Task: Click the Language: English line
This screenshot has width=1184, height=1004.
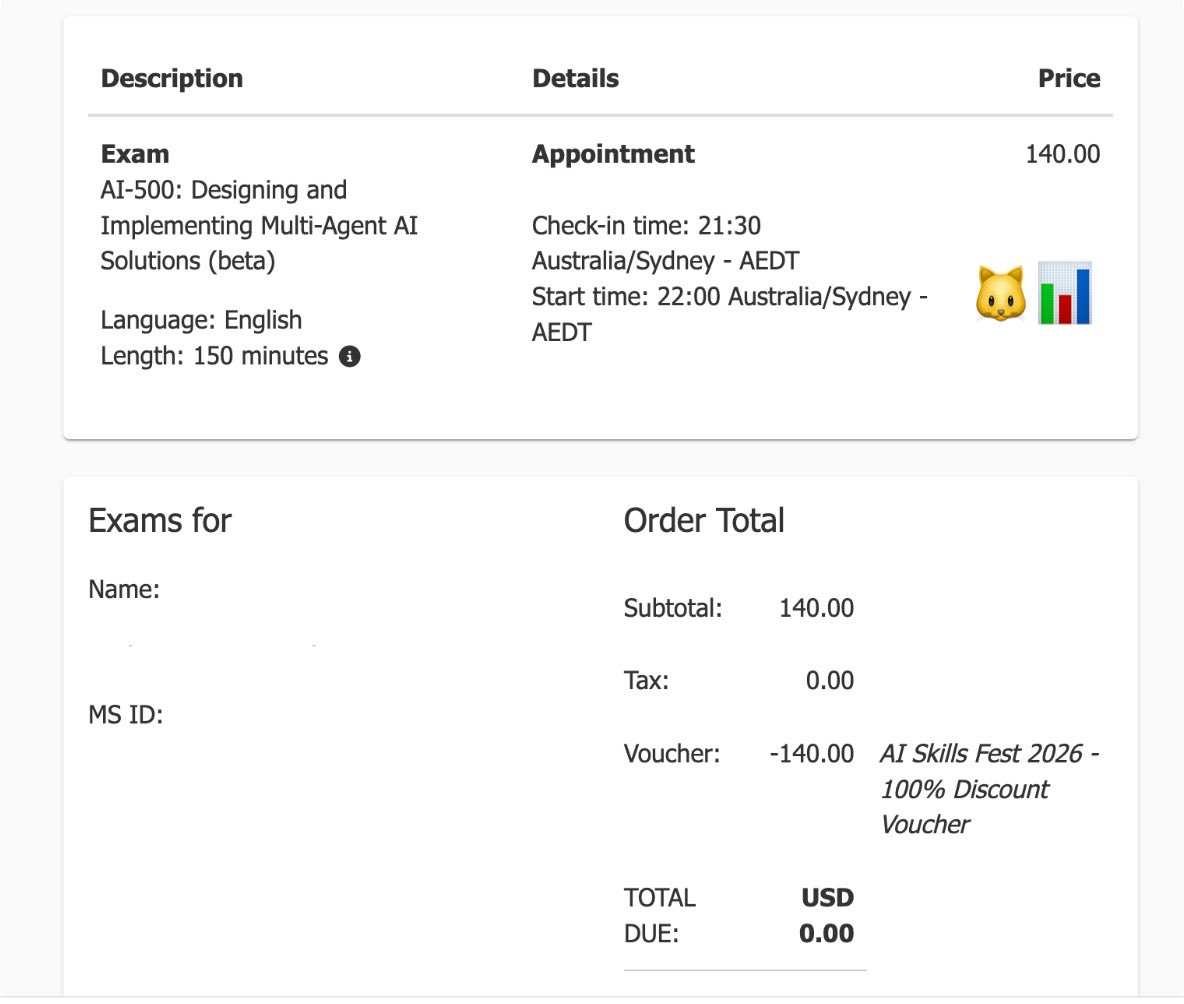Action: [202, 320]
